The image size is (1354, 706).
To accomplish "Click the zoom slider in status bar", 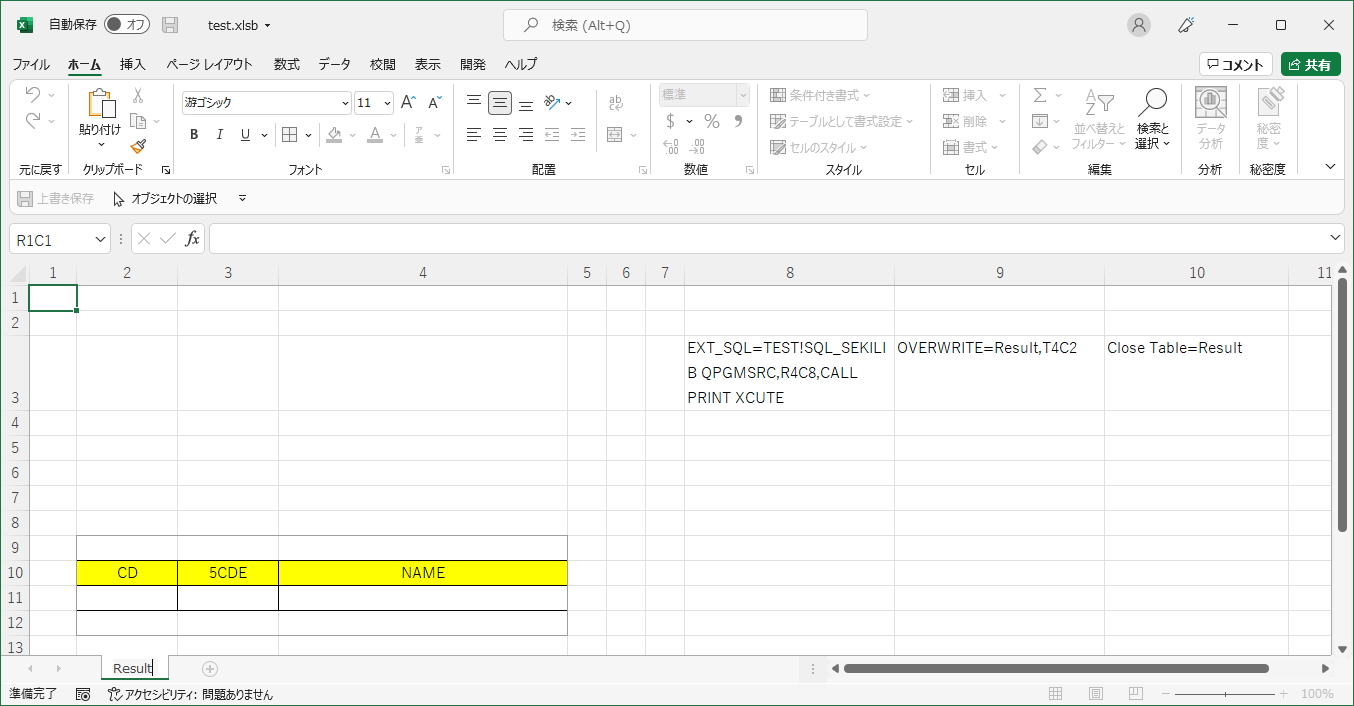I will 1227,694.
